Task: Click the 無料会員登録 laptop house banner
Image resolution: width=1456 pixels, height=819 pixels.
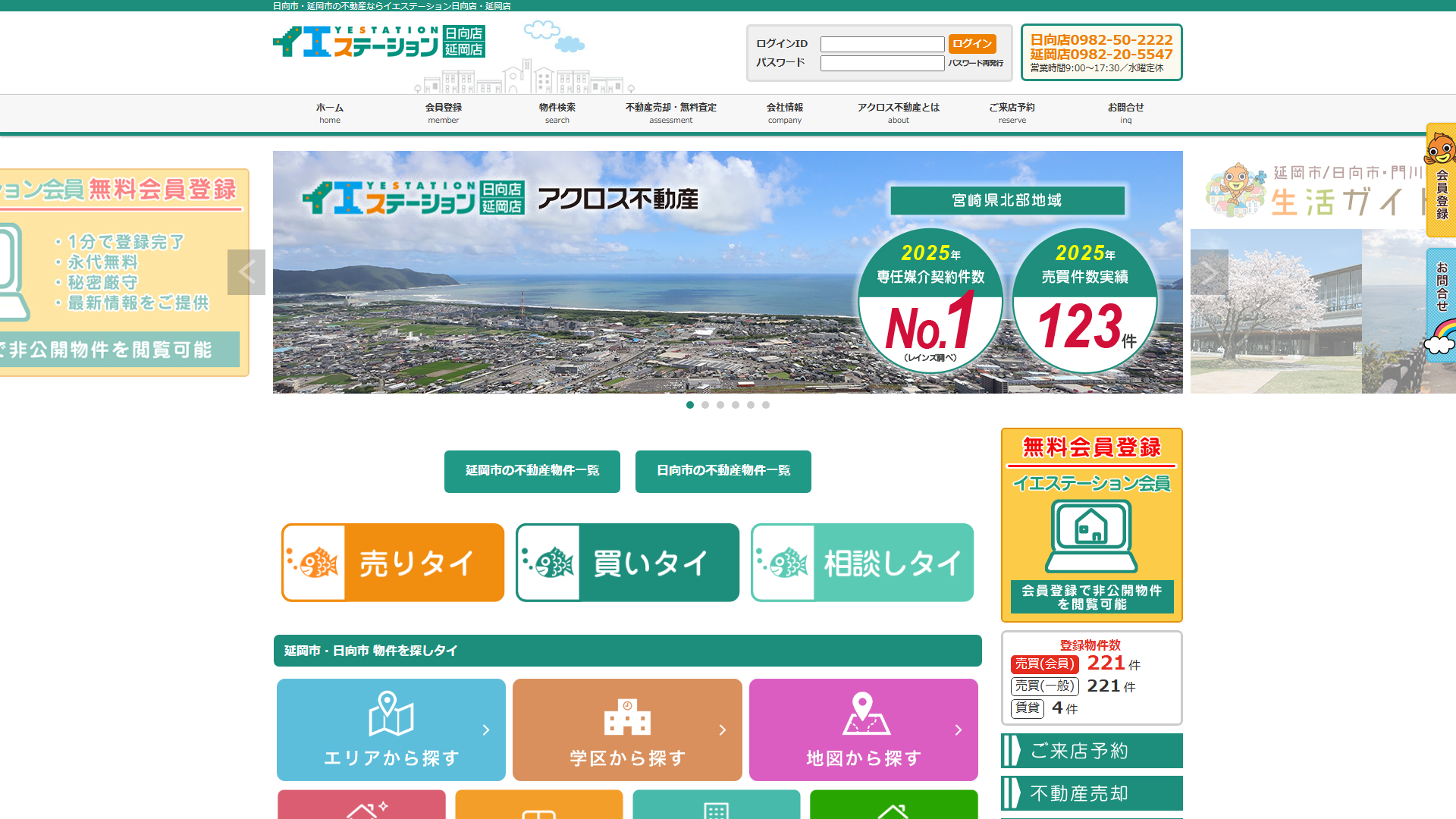Action: coord(1092,525)
